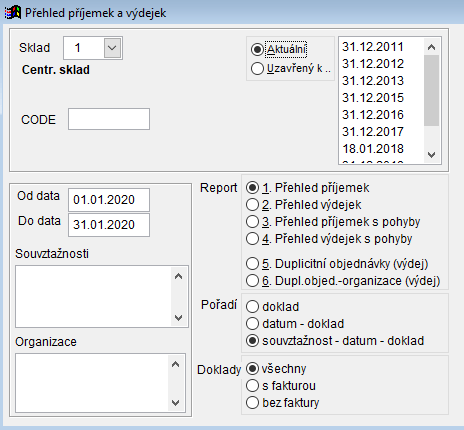
Task: Select report 5. Duplicitní objednávky (výdej)
Action: (x=252, y=264)
